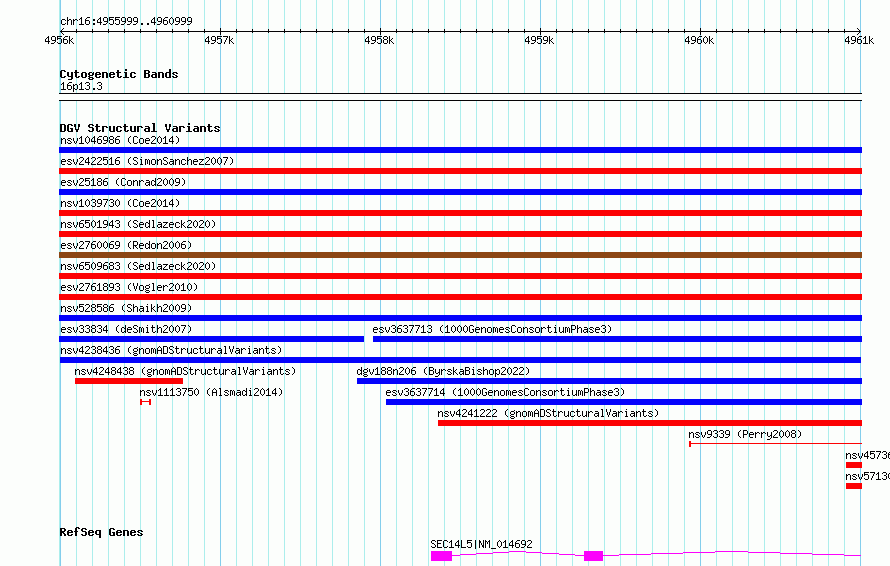Viewport: 890px width, 566px height.
Task: Click the first magenta SEC14L5 exon block
Action: 441,556
